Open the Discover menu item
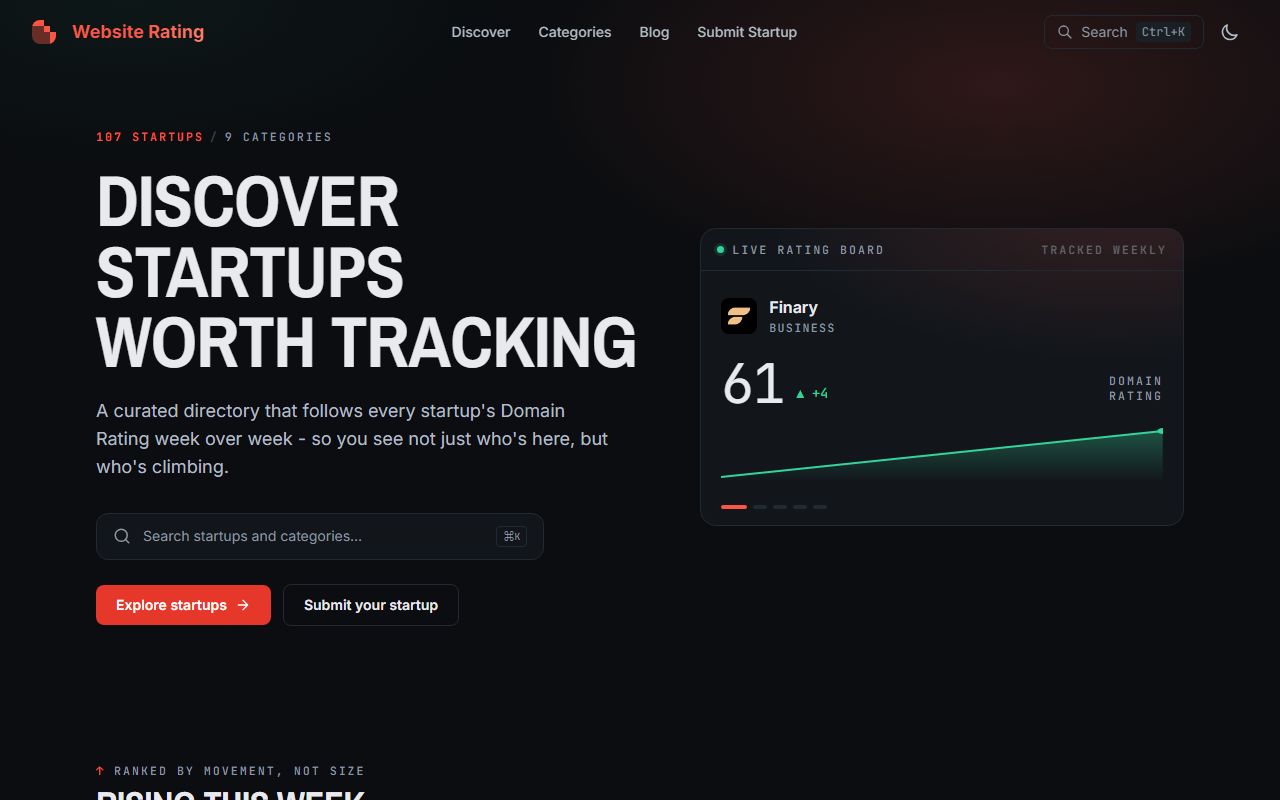 tap(481, 32)
